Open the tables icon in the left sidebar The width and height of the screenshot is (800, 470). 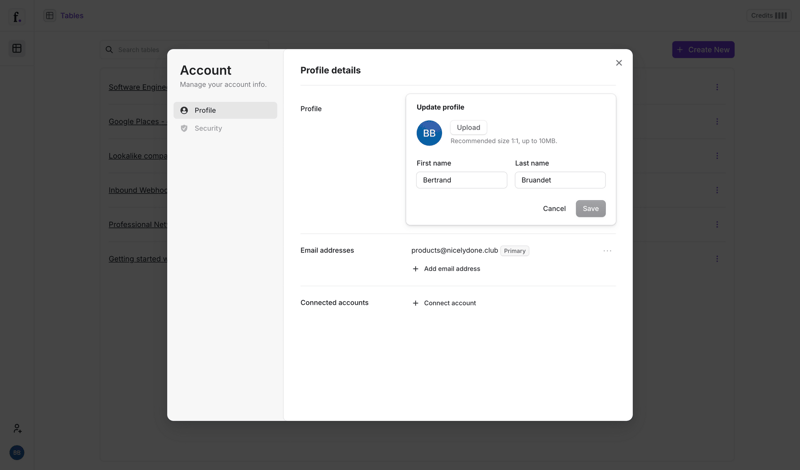coord(17,48)
